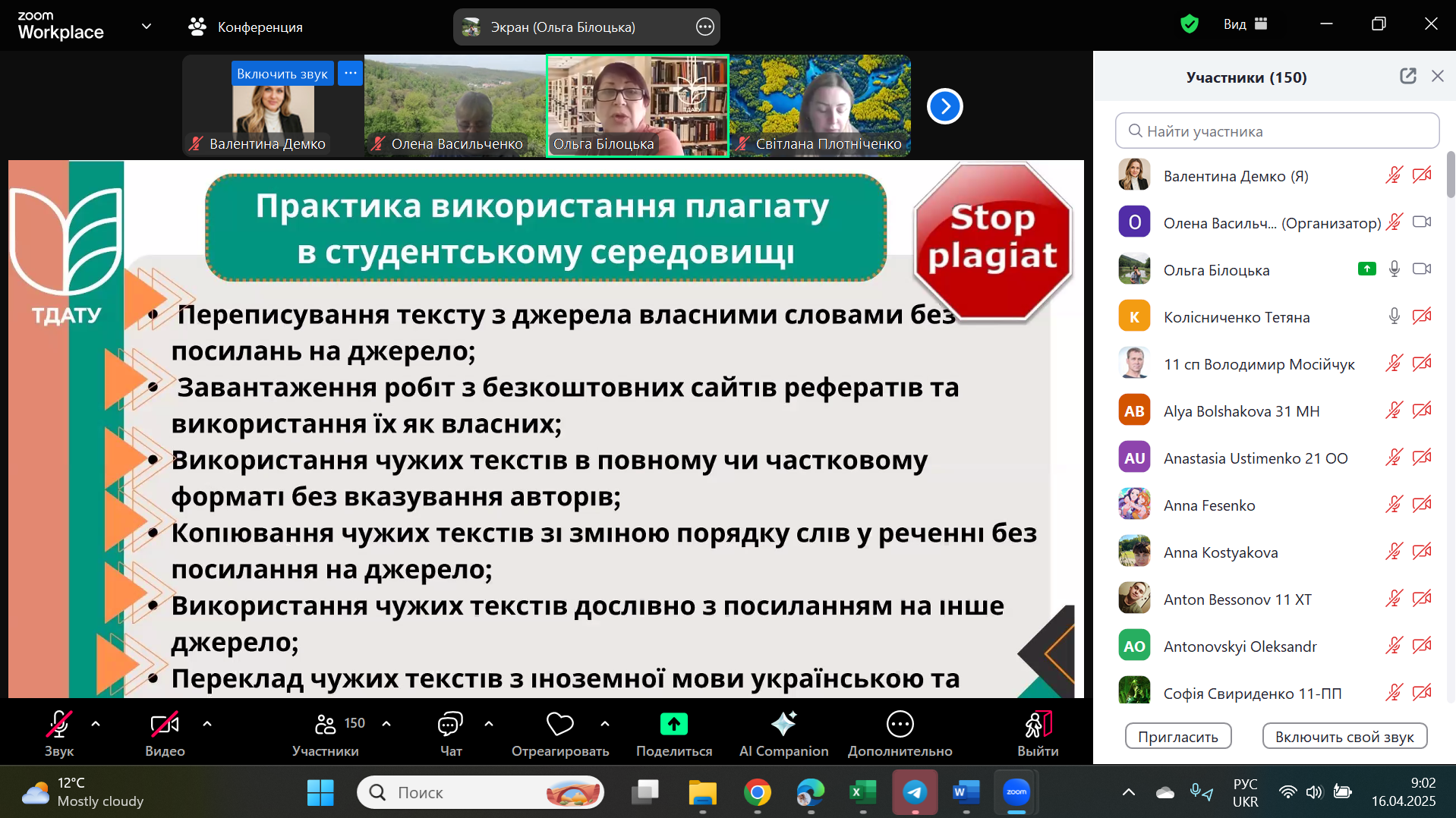This screenshot has width=1456, height=818.
Task: Switch to the Конференция tab
Action: pyautogui.click(x=245, y=27)
